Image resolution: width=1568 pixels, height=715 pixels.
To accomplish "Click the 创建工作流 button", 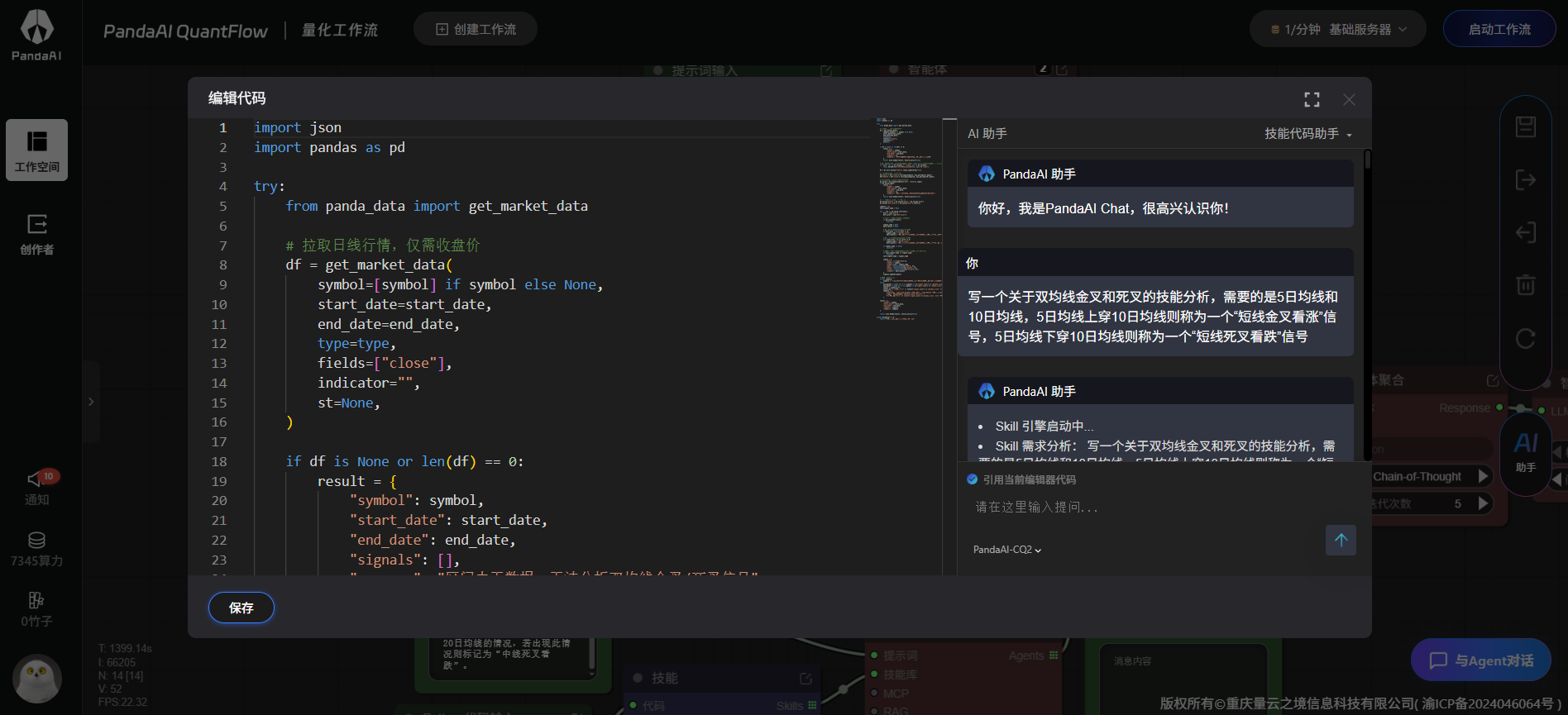I will [x=476, y=29].
